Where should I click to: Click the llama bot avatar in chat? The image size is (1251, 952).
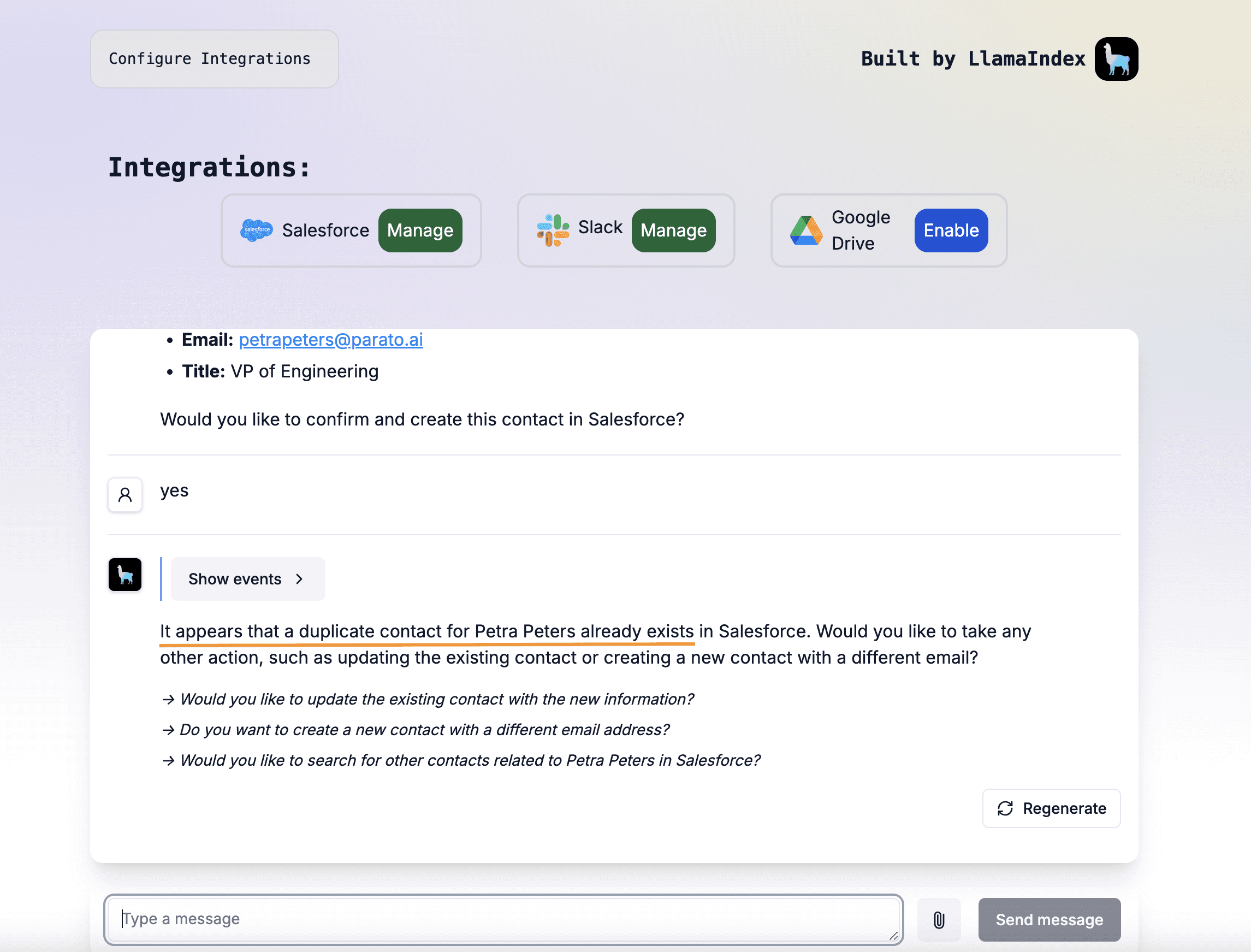(x=124, y=575)
